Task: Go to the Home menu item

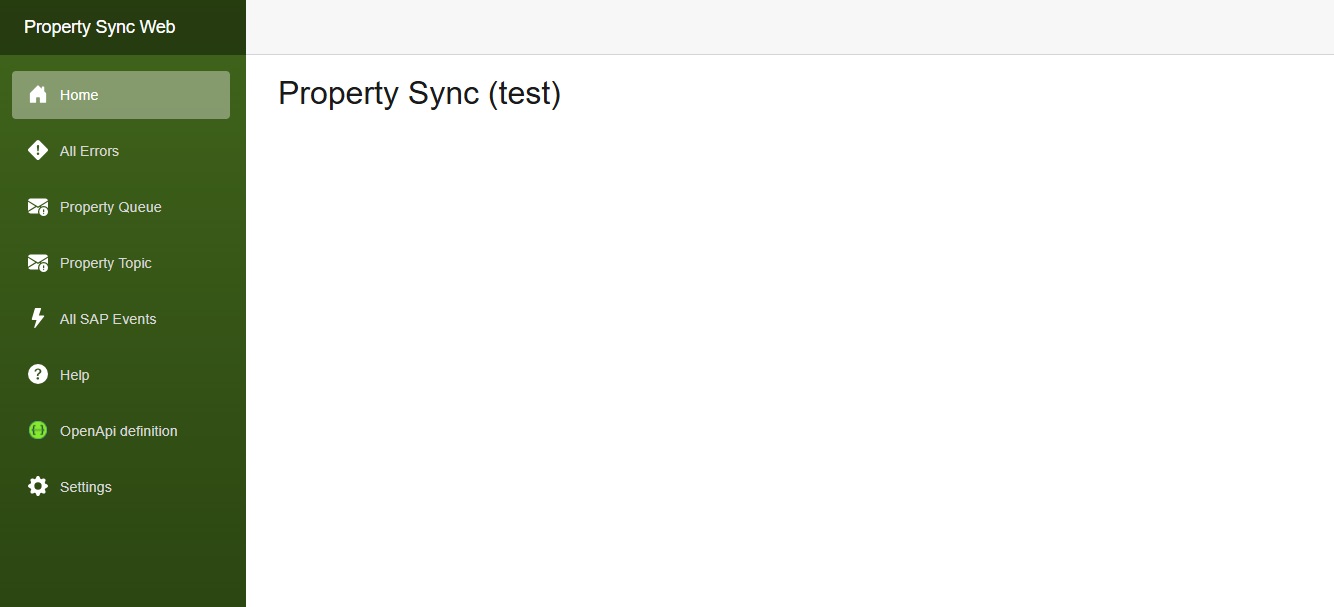Action: pyautogui.click(x=79, y=95)
